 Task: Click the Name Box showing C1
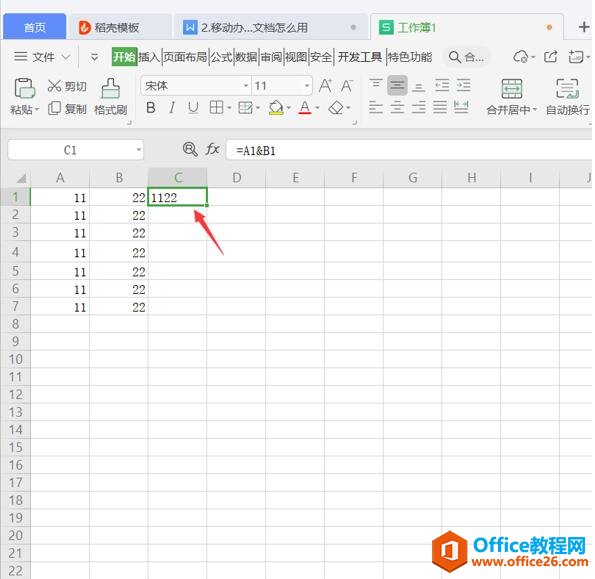point(76,150)
